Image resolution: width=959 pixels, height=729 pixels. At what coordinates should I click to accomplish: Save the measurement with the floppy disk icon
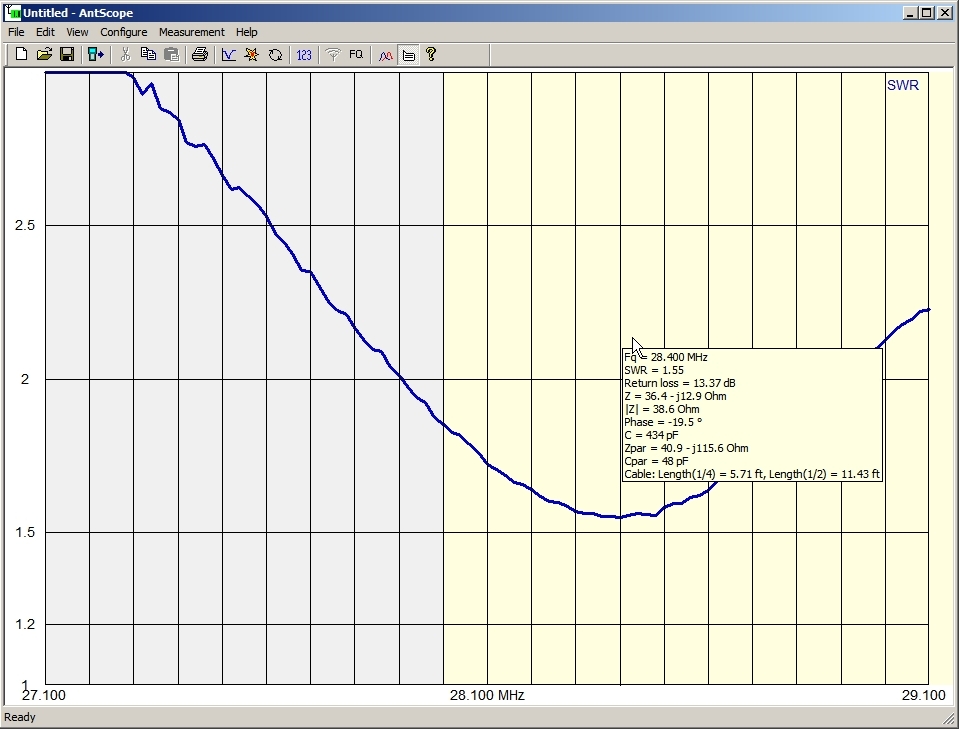pos(67,54)
